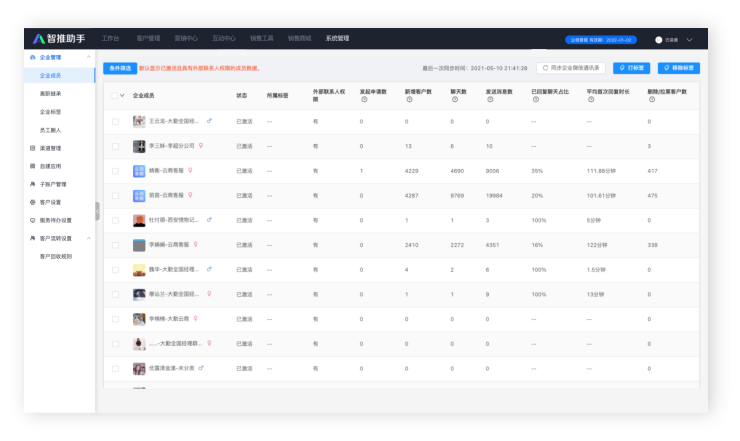Click the info icon under 已回复聊天占比

[536, 100]
